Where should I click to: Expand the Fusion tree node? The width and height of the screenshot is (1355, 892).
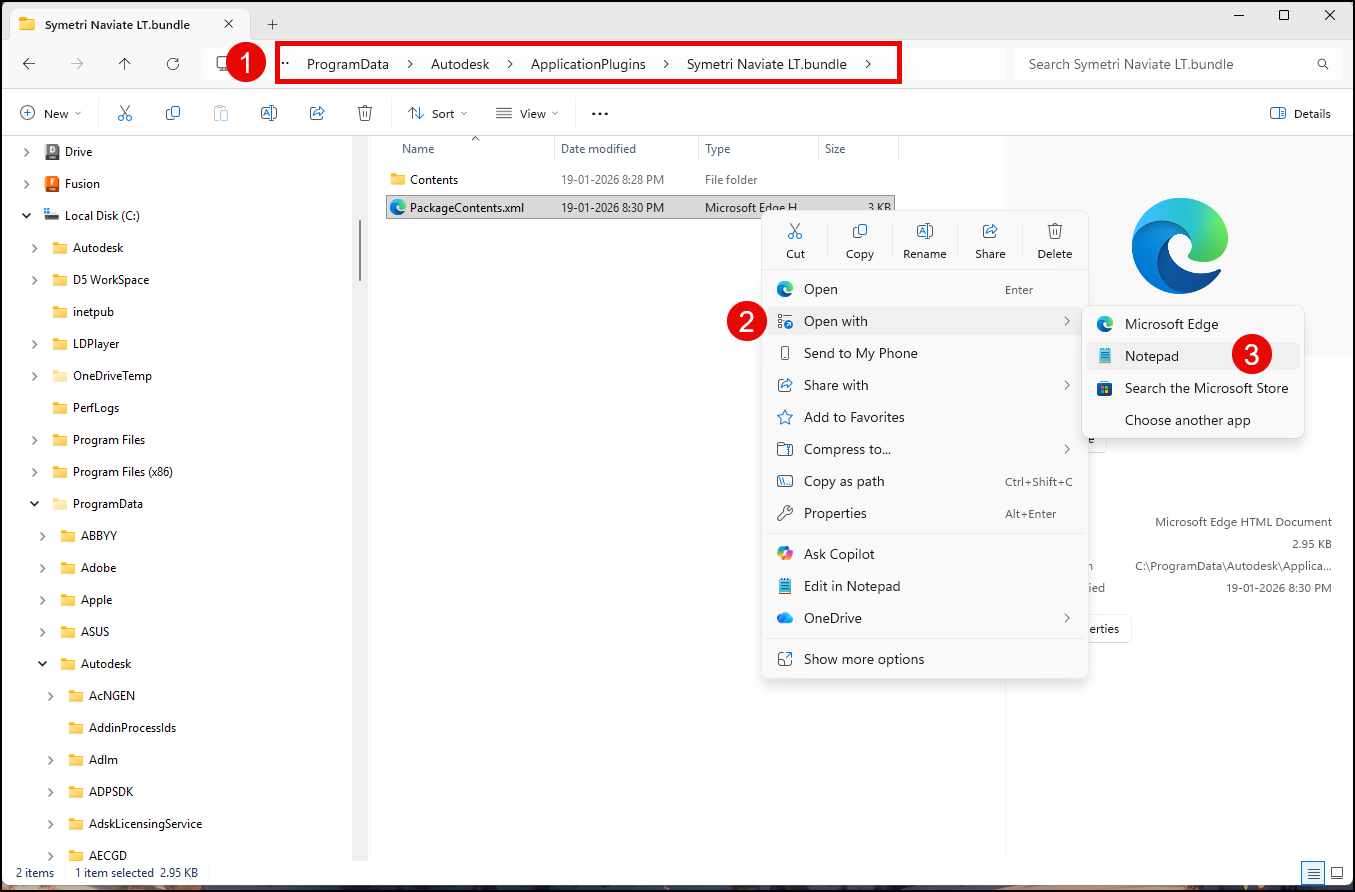[26, 184]
